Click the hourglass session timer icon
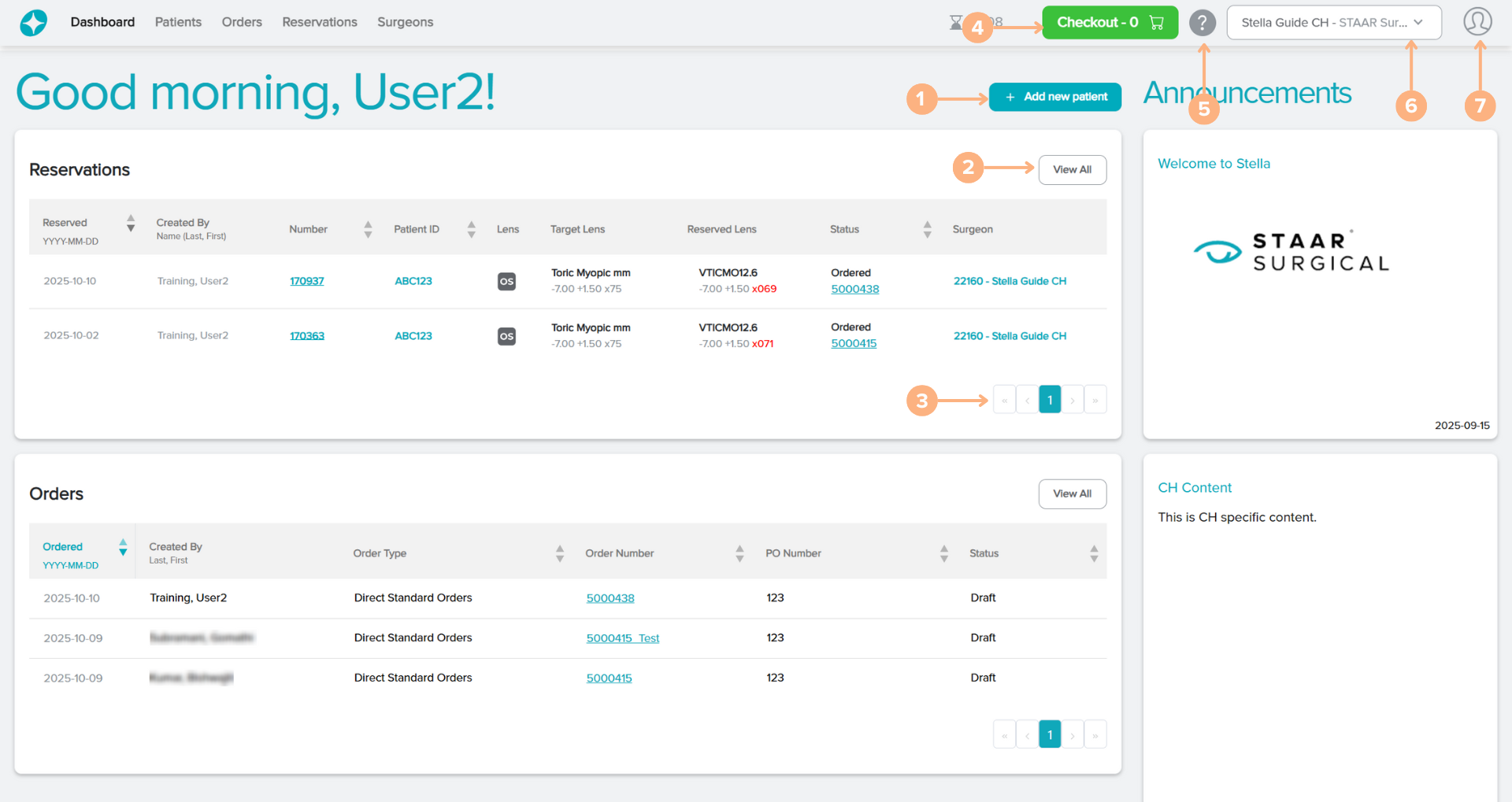1512x802 pixels. click(x=955, y=22)
